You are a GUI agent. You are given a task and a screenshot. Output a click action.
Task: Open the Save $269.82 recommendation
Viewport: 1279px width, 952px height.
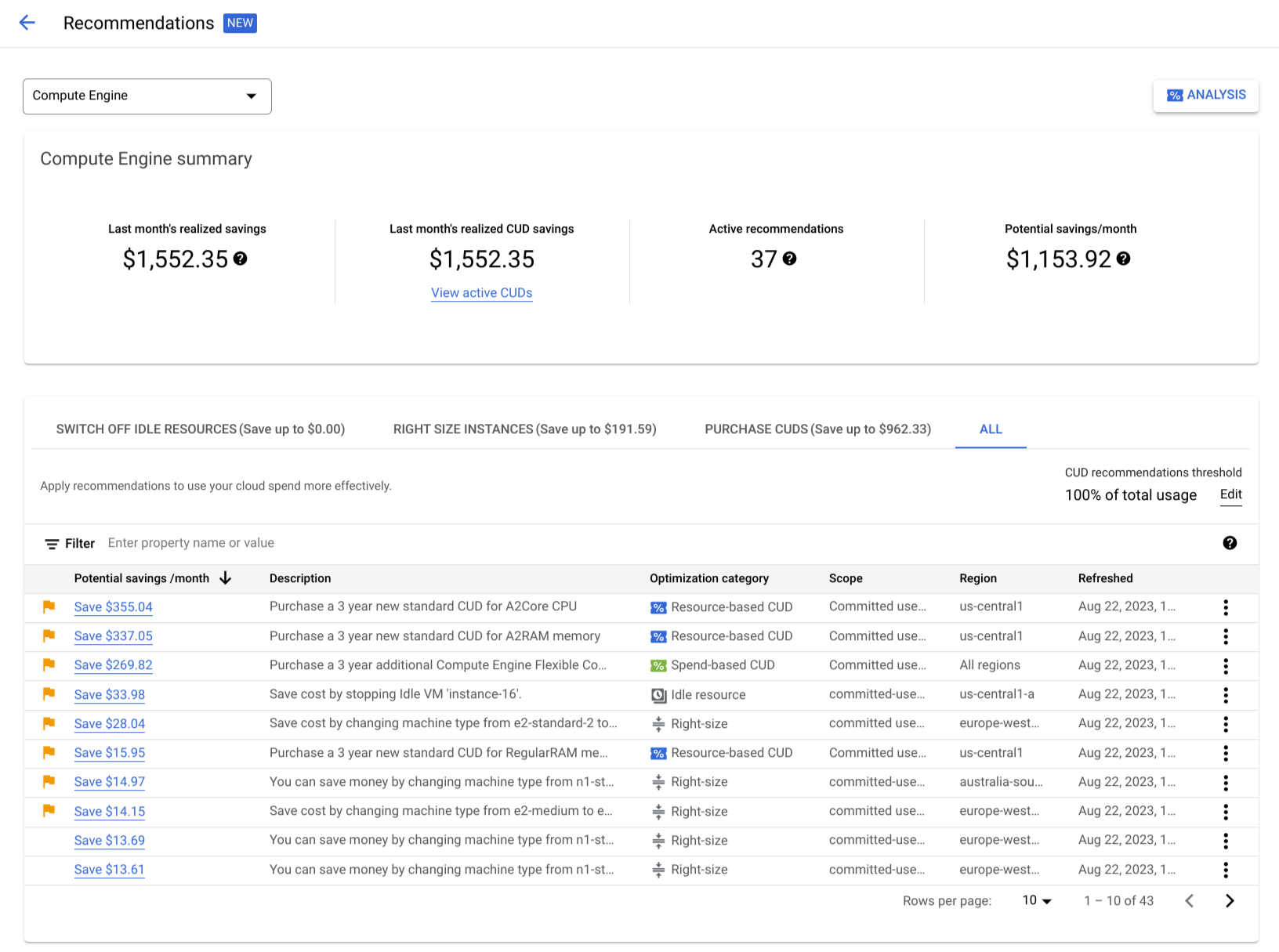click(114, 665)
